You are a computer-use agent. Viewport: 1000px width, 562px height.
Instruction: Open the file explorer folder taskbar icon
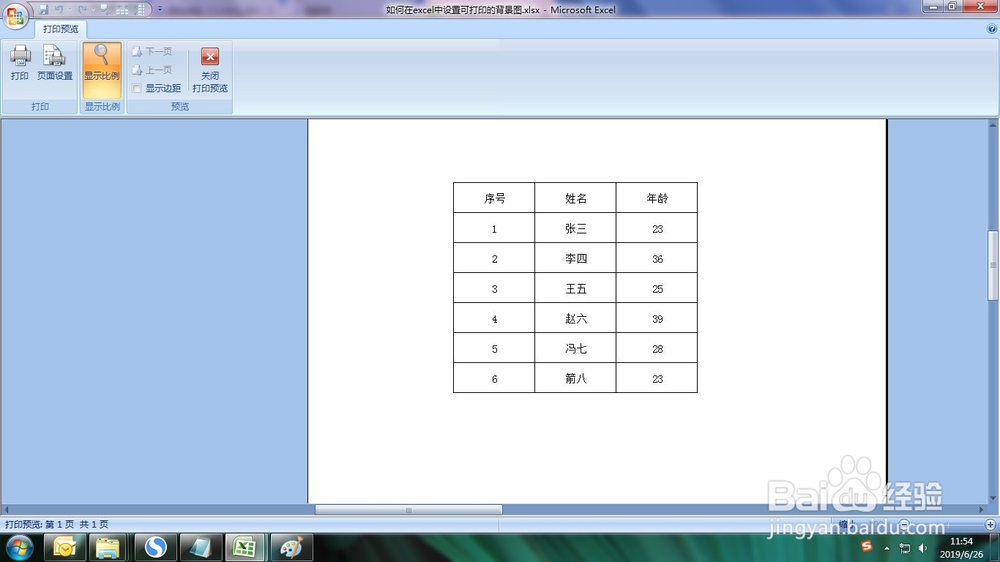point(108,547)
